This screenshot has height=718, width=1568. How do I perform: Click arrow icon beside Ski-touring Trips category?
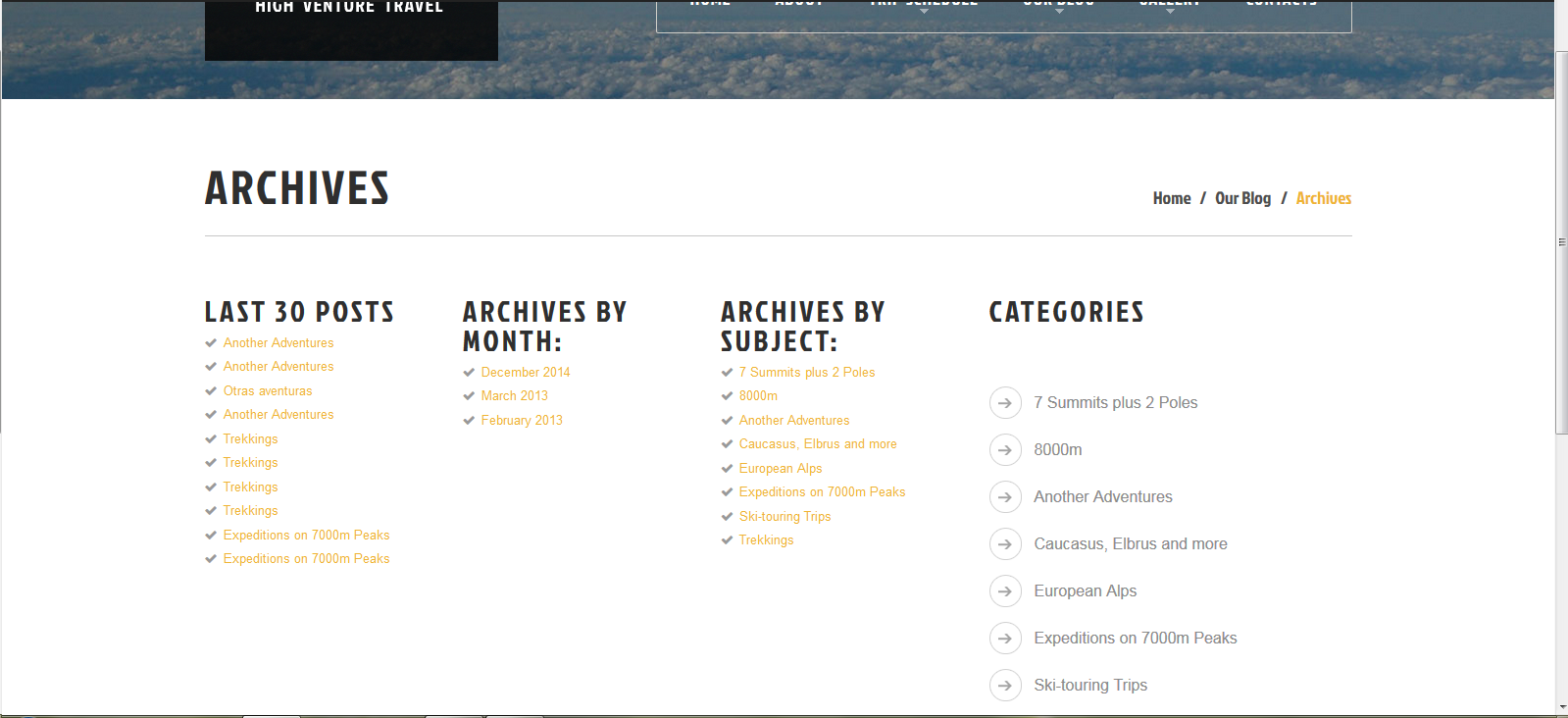(x=1005, y=686)
